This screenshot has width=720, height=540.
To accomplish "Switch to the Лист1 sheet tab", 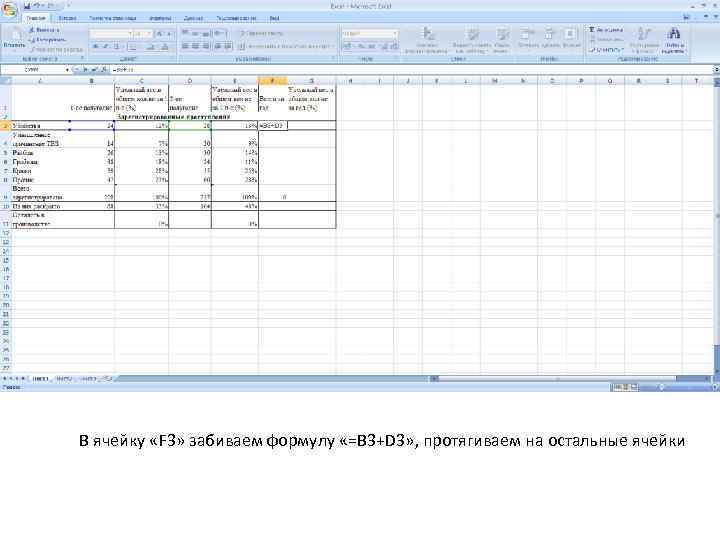I will coord(40,379).
